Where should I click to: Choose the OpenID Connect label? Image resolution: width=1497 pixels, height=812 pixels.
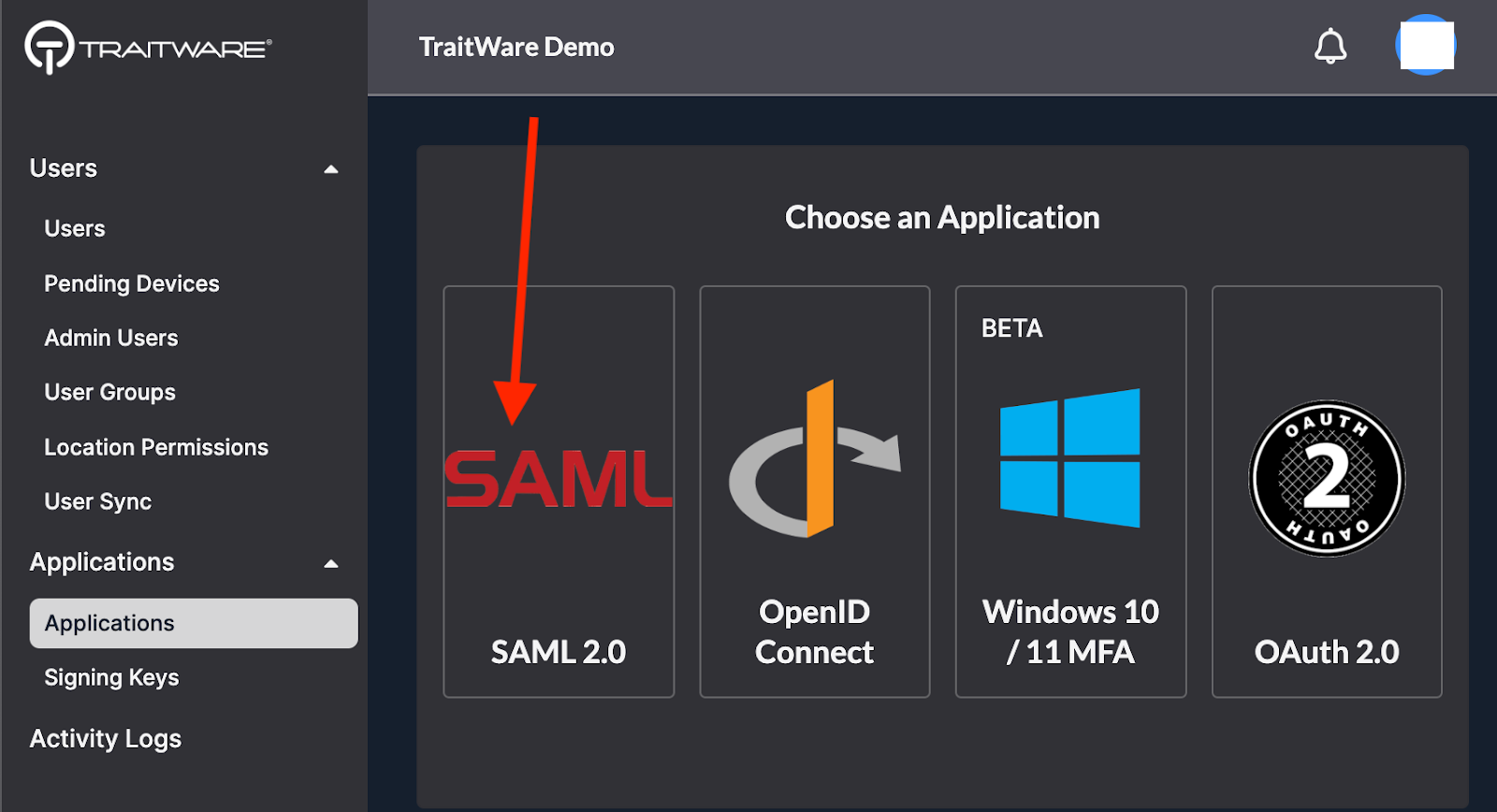814,631
